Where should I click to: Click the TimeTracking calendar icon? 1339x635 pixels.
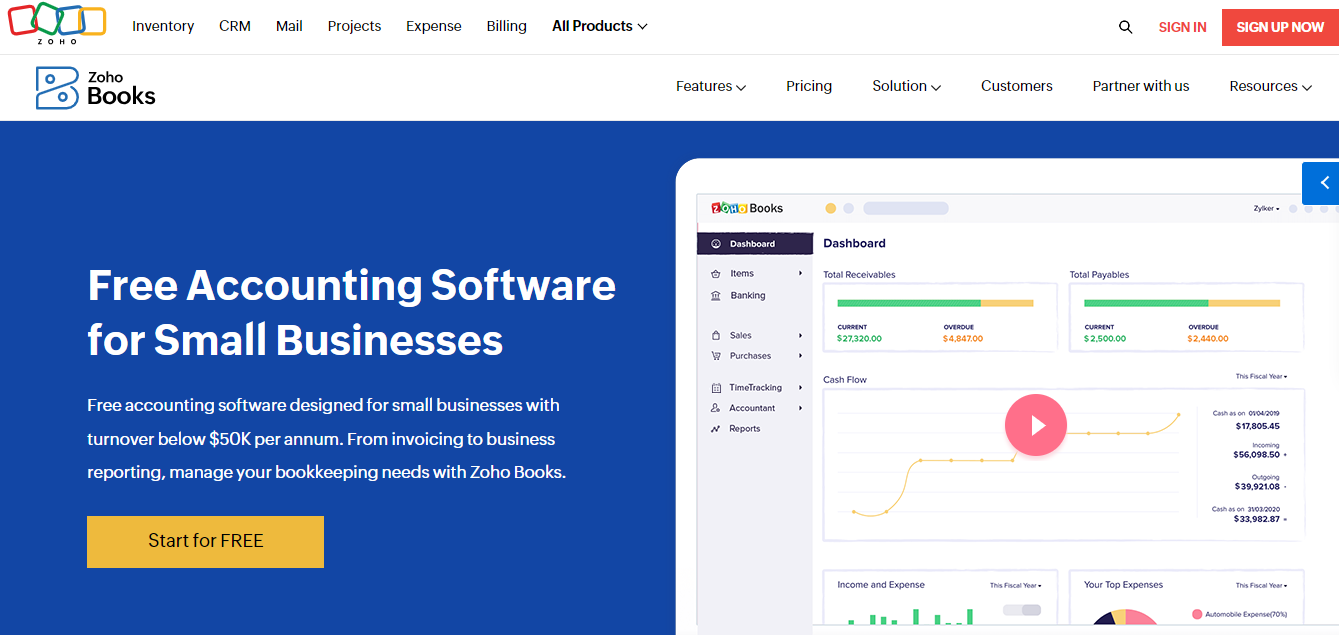[x=716, y=387]
